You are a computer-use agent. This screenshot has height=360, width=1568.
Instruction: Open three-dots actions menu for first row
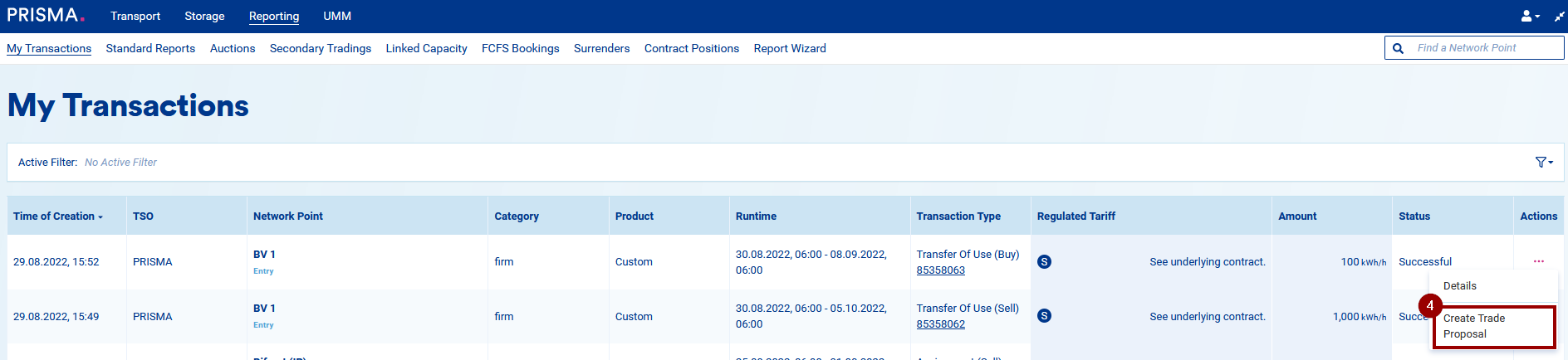coord(1539,261)
